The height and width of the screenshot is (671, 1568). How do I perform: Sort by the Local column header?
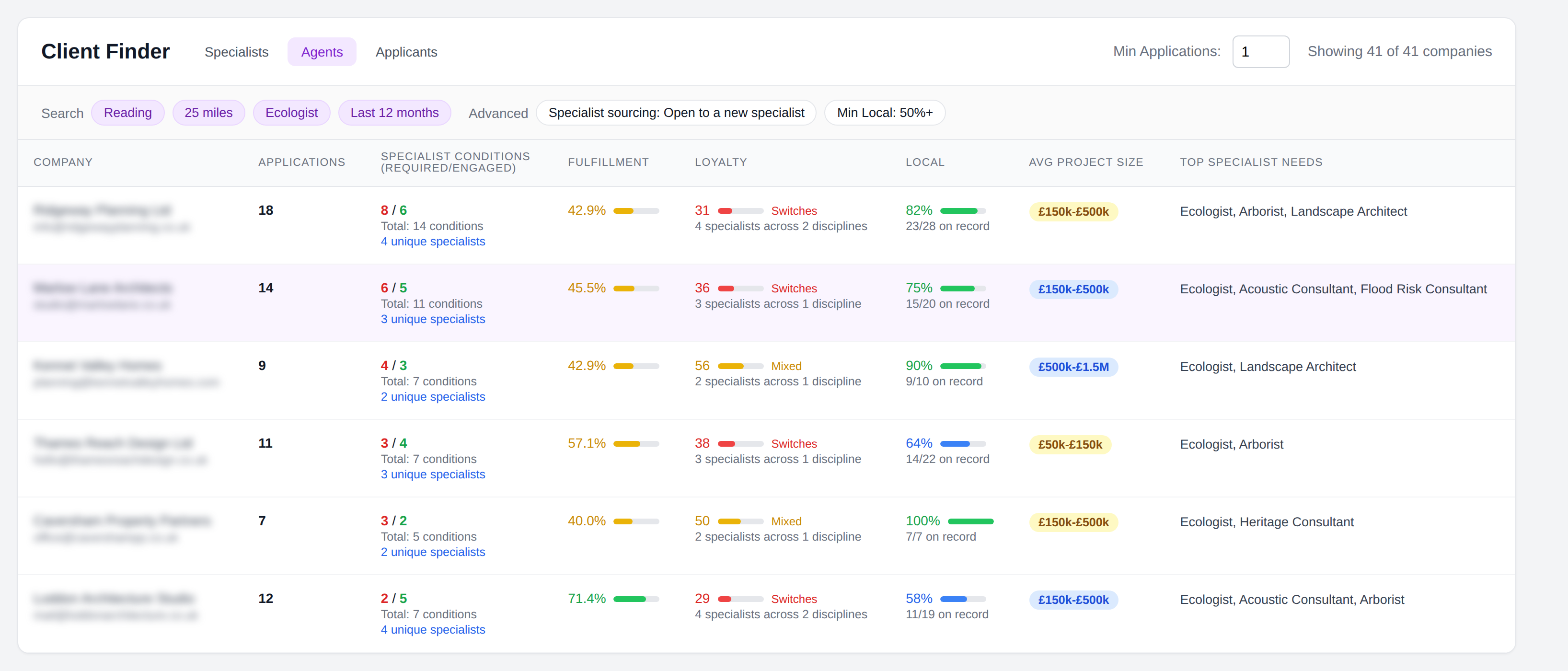[924, 162]
